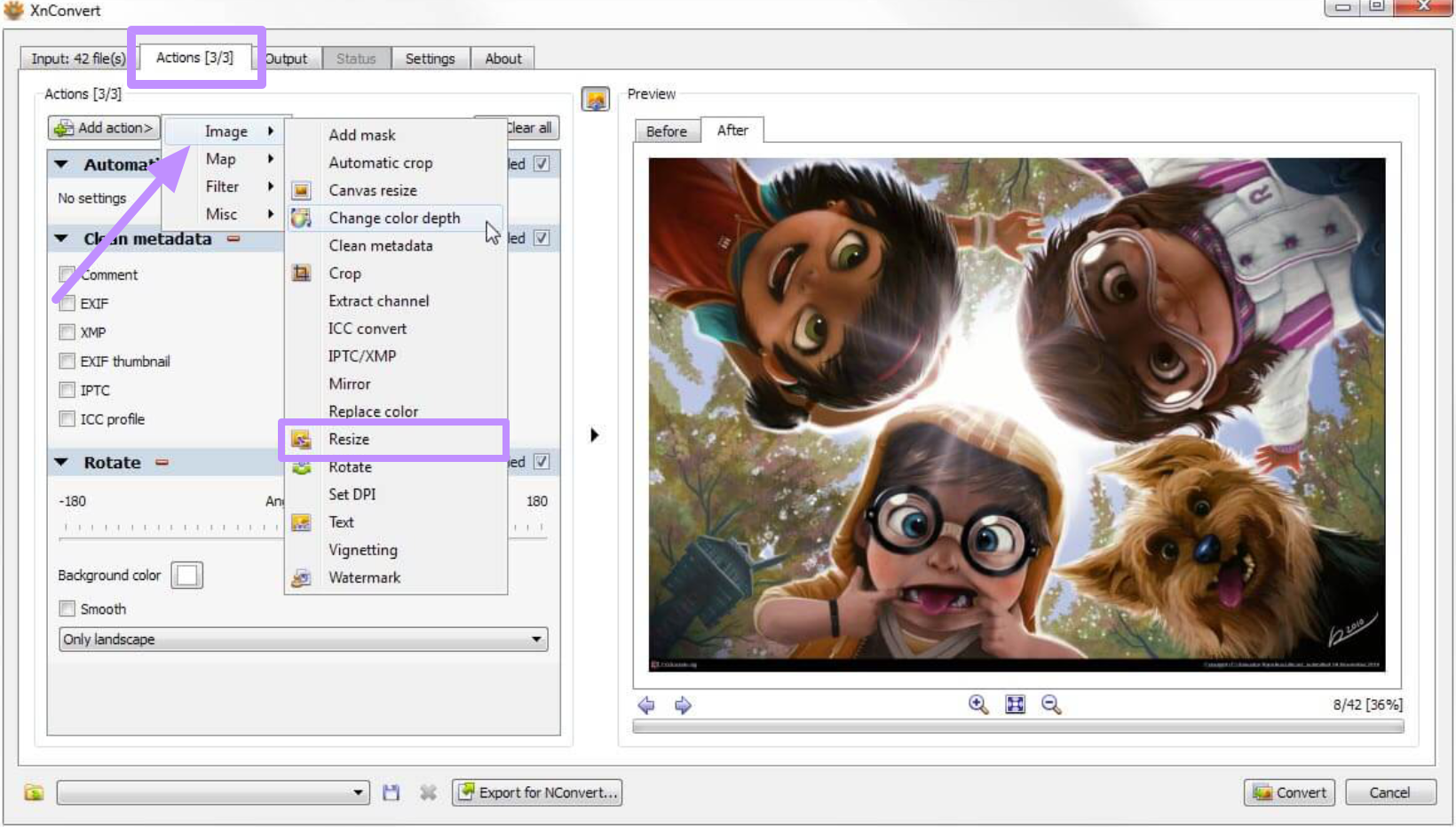Open the Settings tab
Image resolution: width=1456 pixels, height=827 pixels.
(x=431, y=59)
